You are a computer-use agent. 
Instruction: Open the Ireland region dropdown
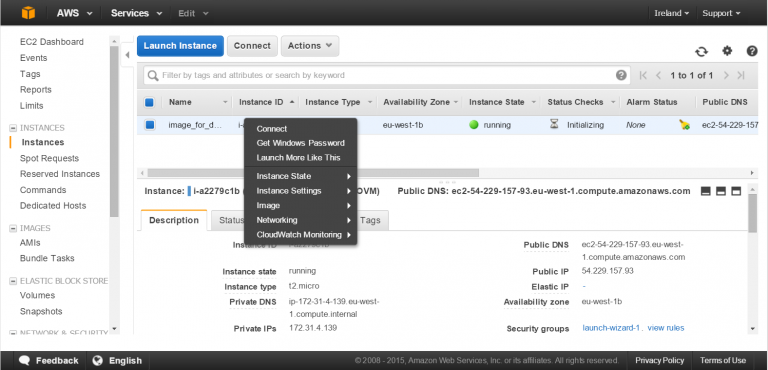[x=672, y=13]
